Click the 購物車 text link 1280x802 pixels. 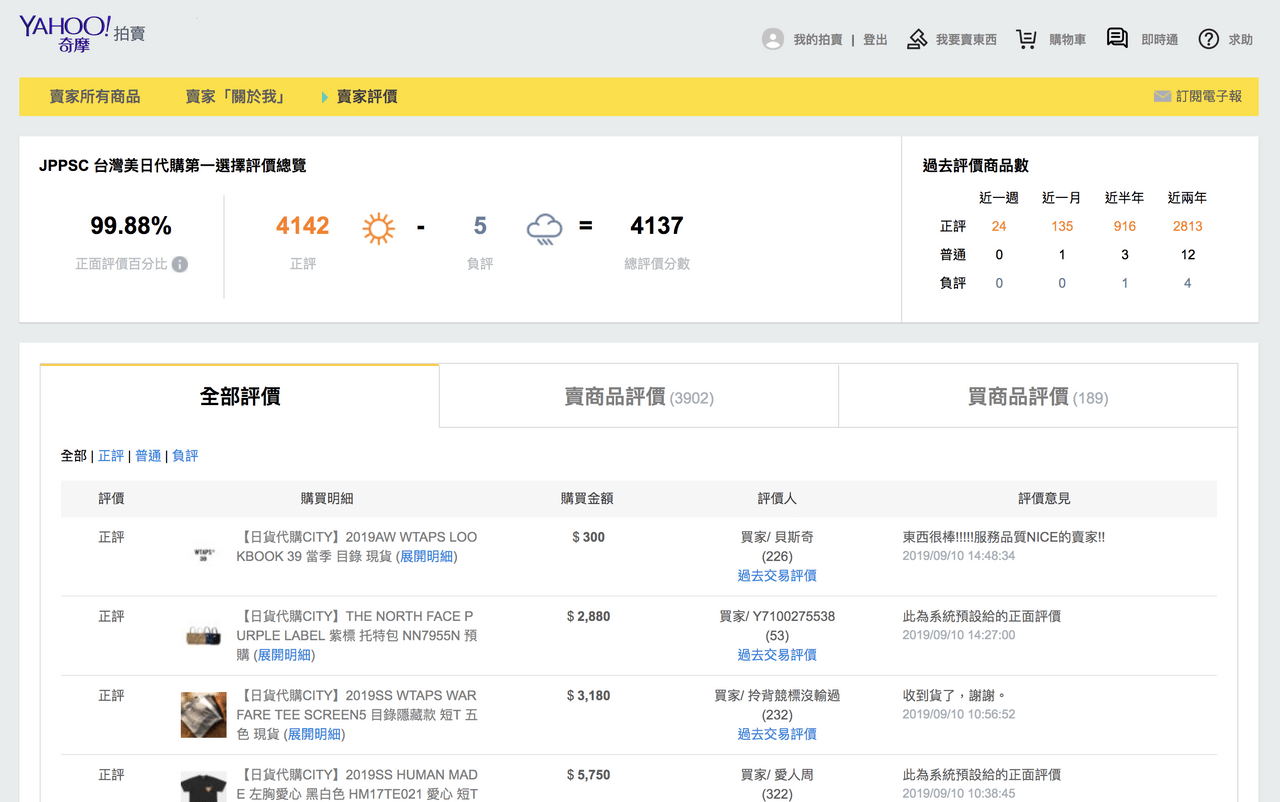point(1067,40)
